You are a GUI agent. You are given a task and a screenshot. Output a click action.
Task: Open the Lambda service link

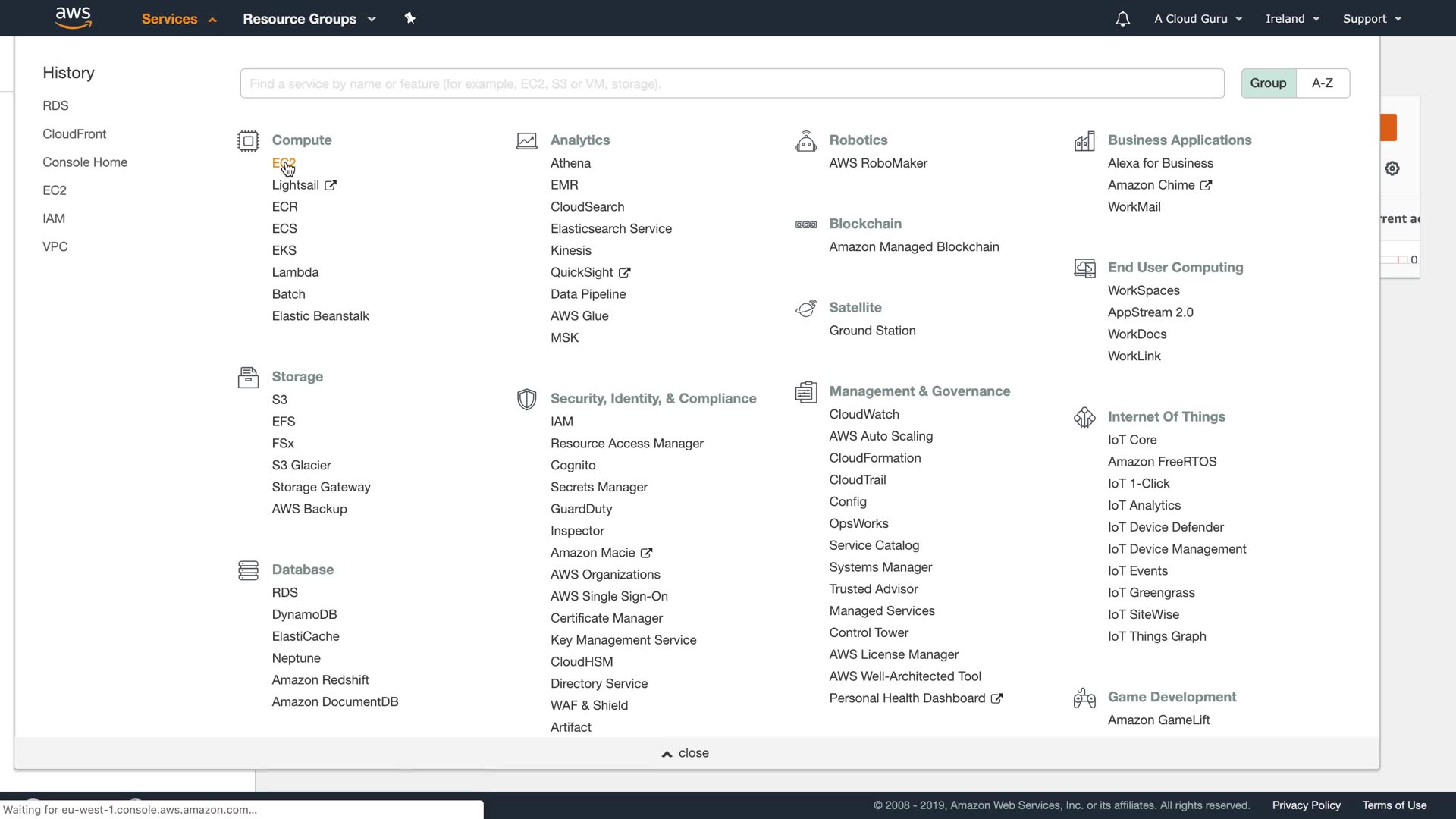point(295,272)
